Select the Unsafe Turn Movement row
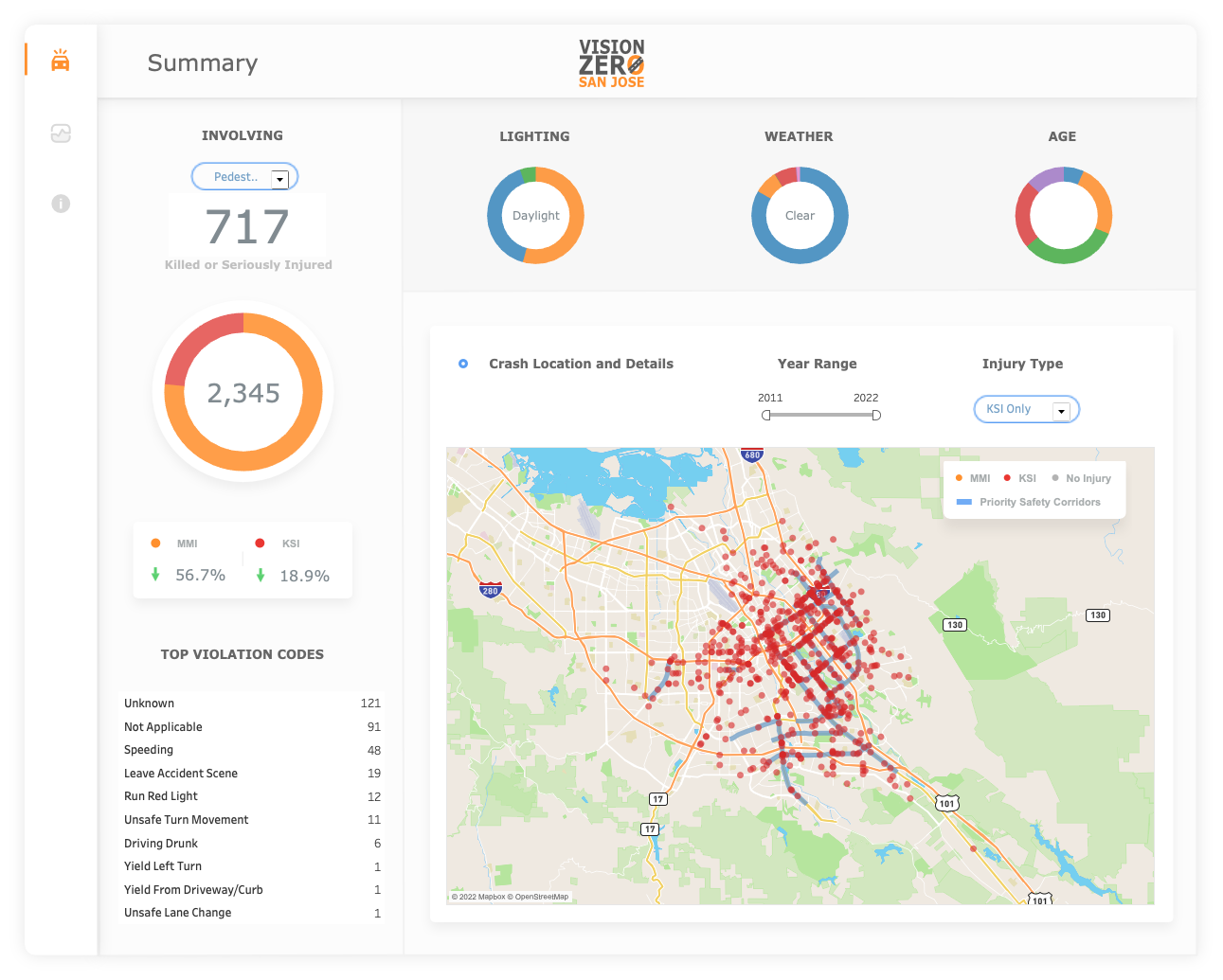Screen dimensions: 1223x980 252,820
